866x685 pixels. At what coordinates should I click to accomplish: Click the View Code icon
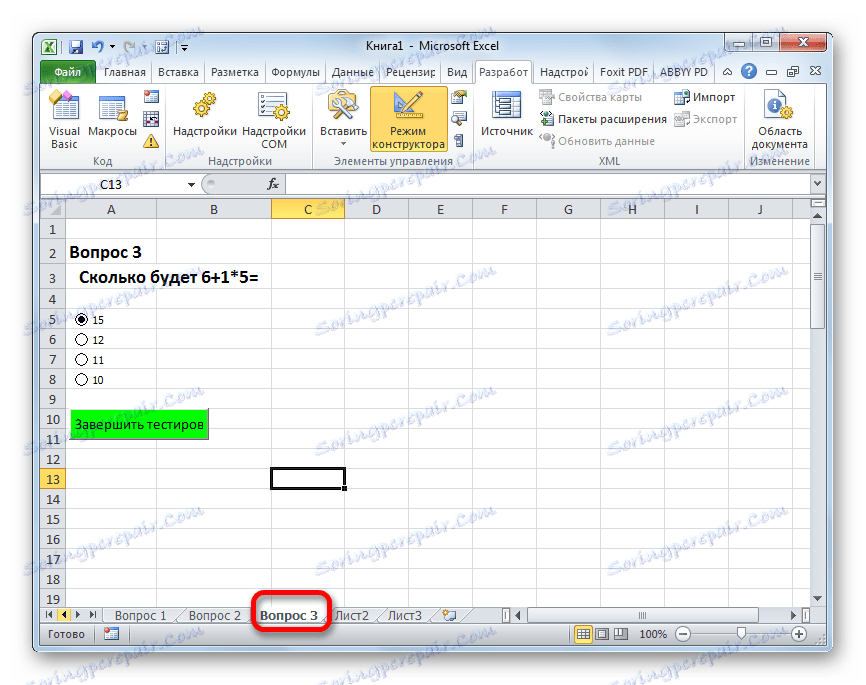coord(459,119)
